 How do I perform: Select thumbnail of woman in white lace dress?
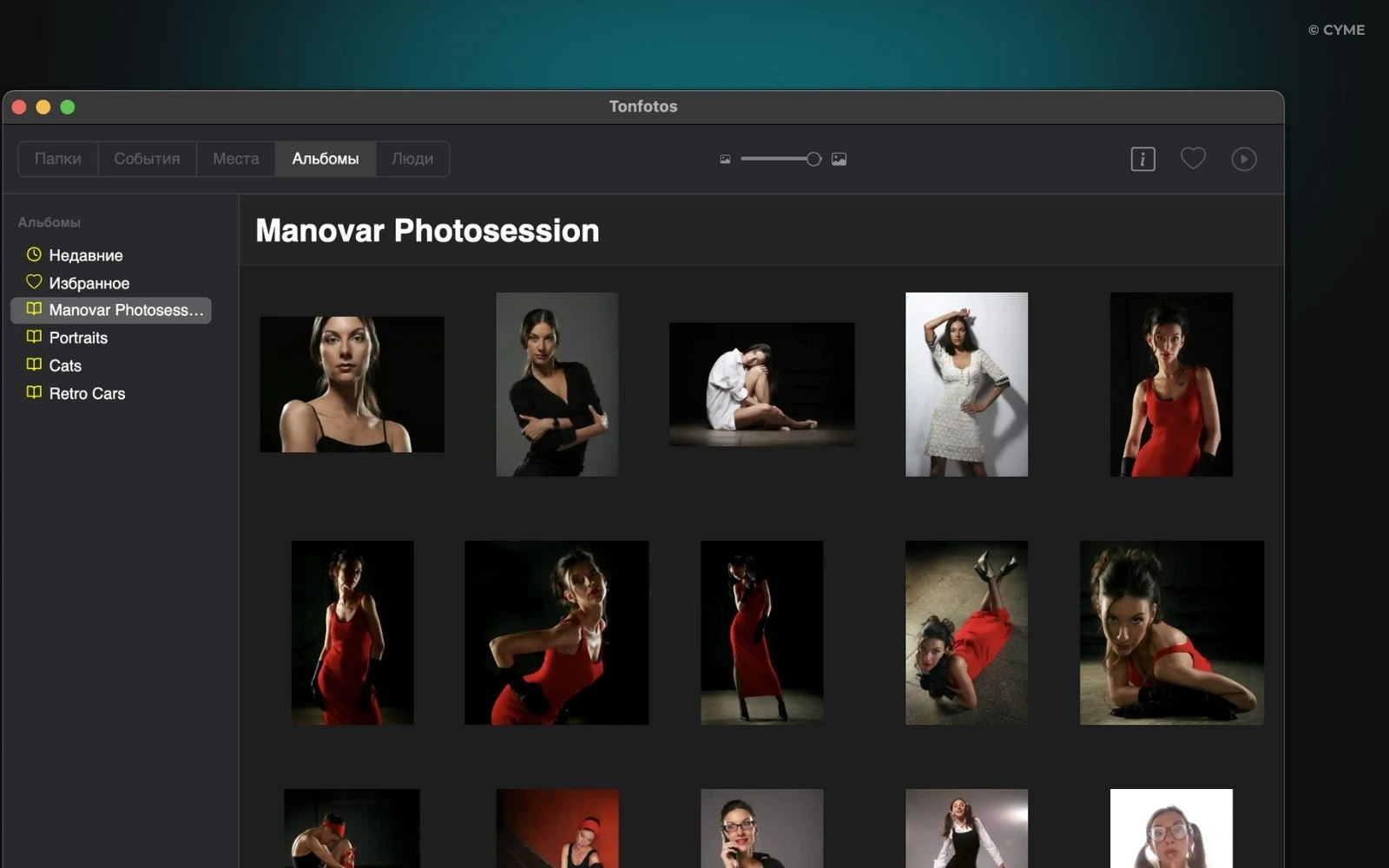(x=966, y=385)
